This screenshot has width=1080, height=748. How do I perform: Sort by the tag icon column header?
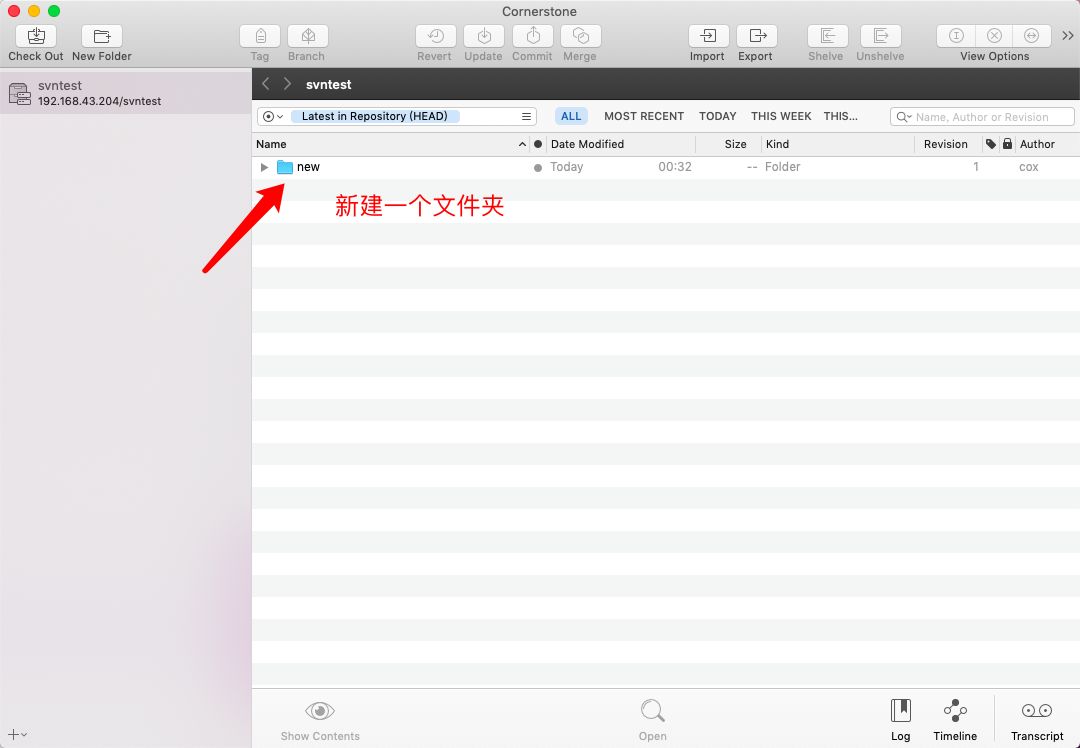pyautogui.click(x=991, y=144)
